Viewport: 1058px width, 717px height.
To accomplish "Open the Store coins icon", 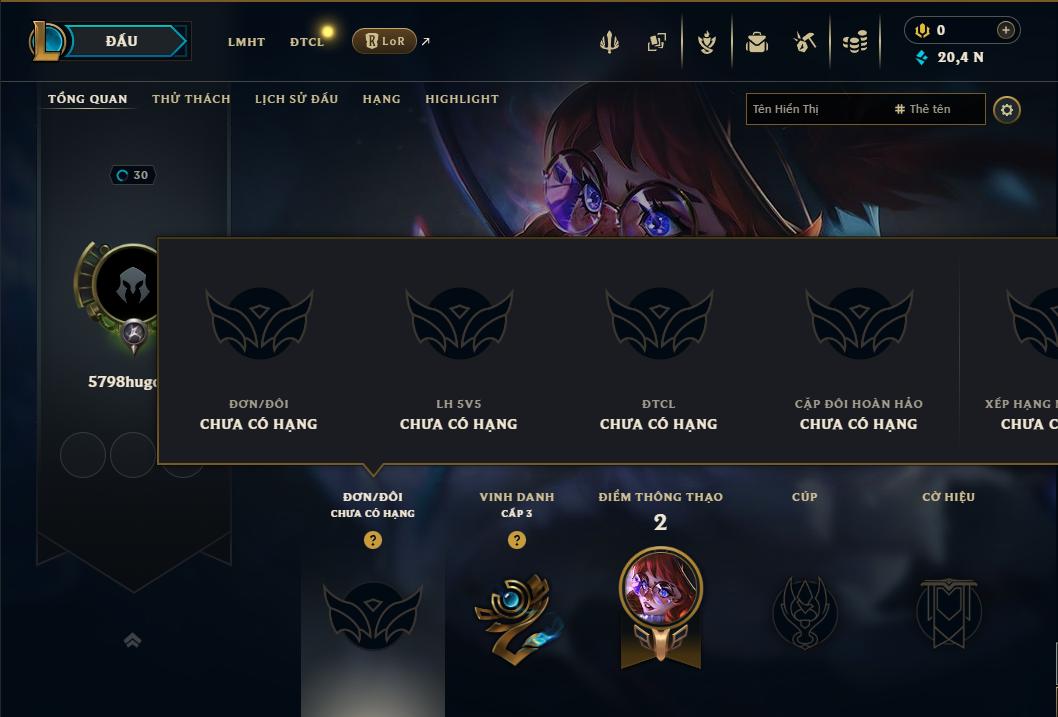I will 855,42.
